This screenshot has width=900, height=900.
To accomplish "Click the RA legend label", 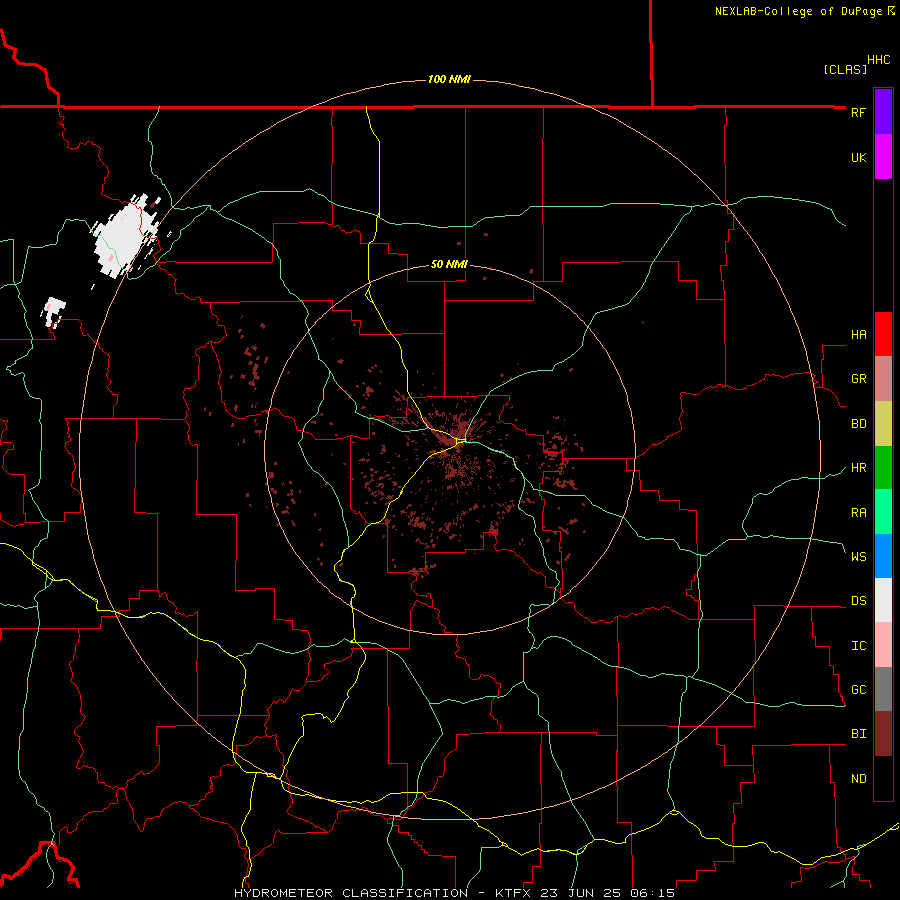I will click(x=858, y=513).
